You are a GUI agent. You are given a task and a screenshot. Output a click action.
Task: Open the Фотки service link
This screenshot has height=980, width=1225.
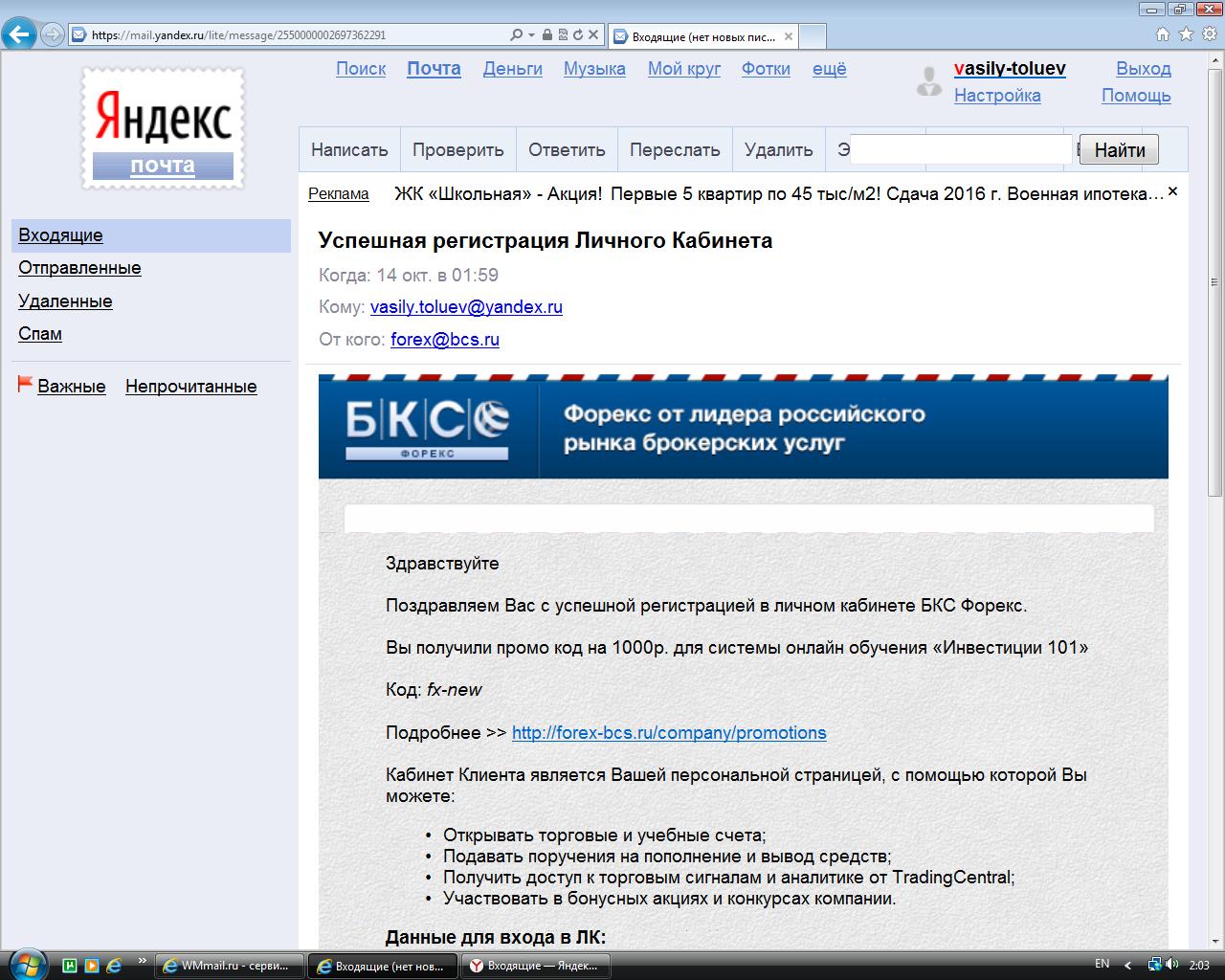click(x=766, y=69)
